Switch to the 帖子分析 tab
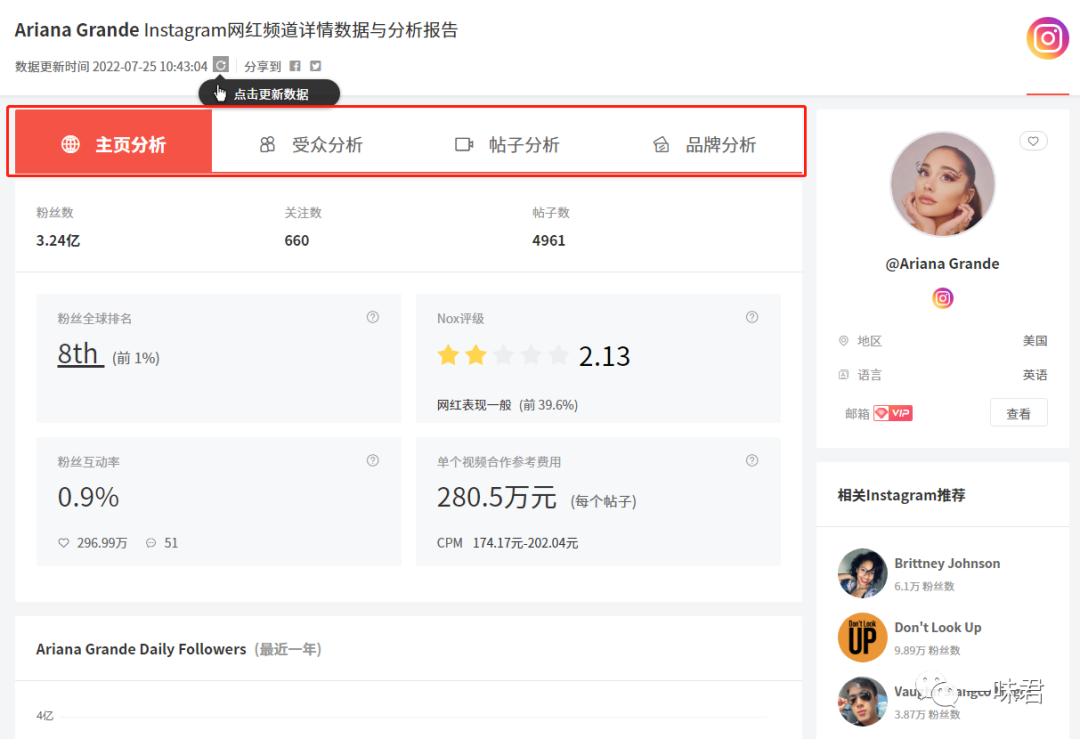Viewport: 1080px width, 739px height. tap(508, 145)
